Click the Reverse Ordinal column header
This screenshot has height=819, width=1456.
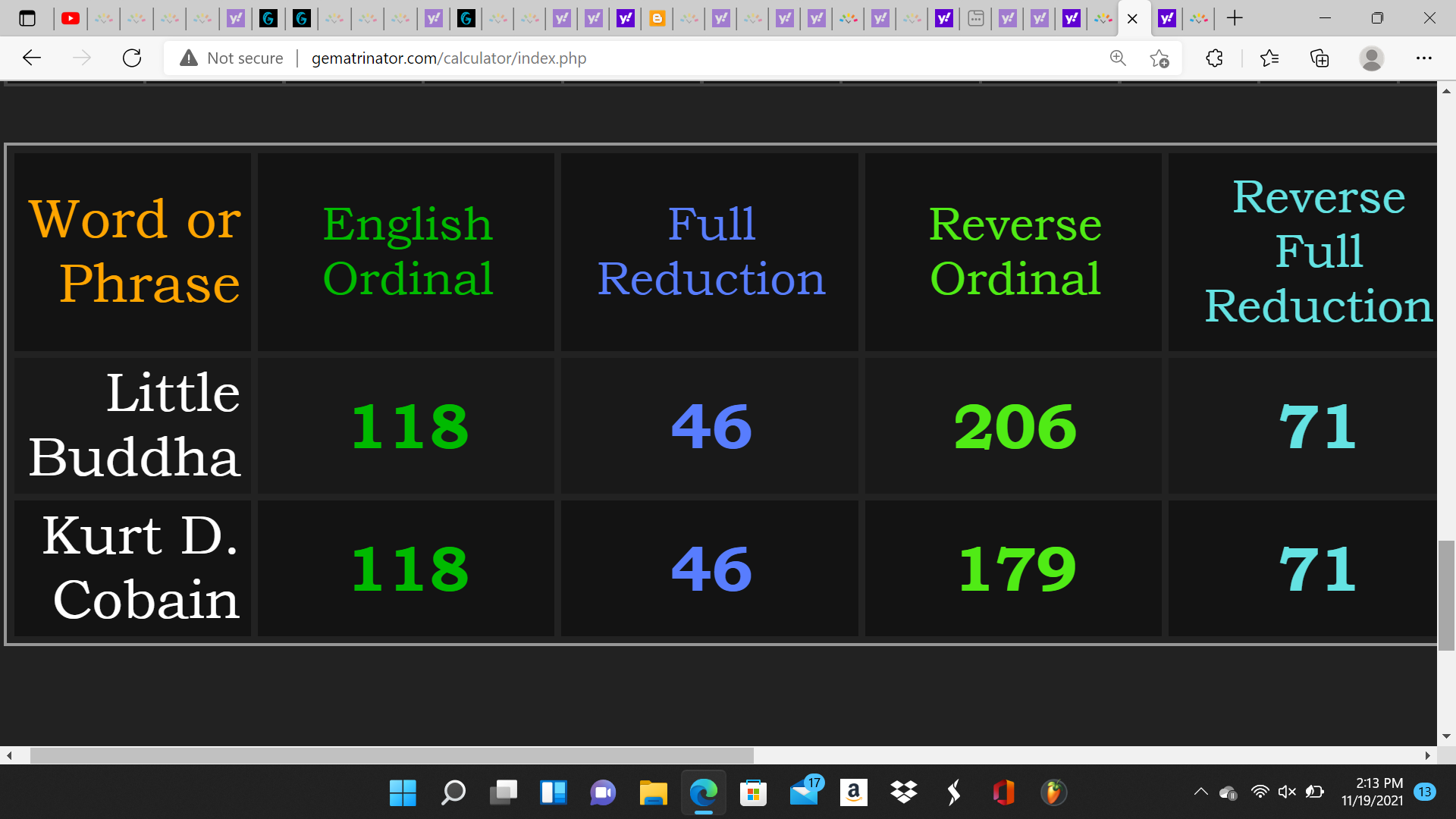click(1013, 252)
